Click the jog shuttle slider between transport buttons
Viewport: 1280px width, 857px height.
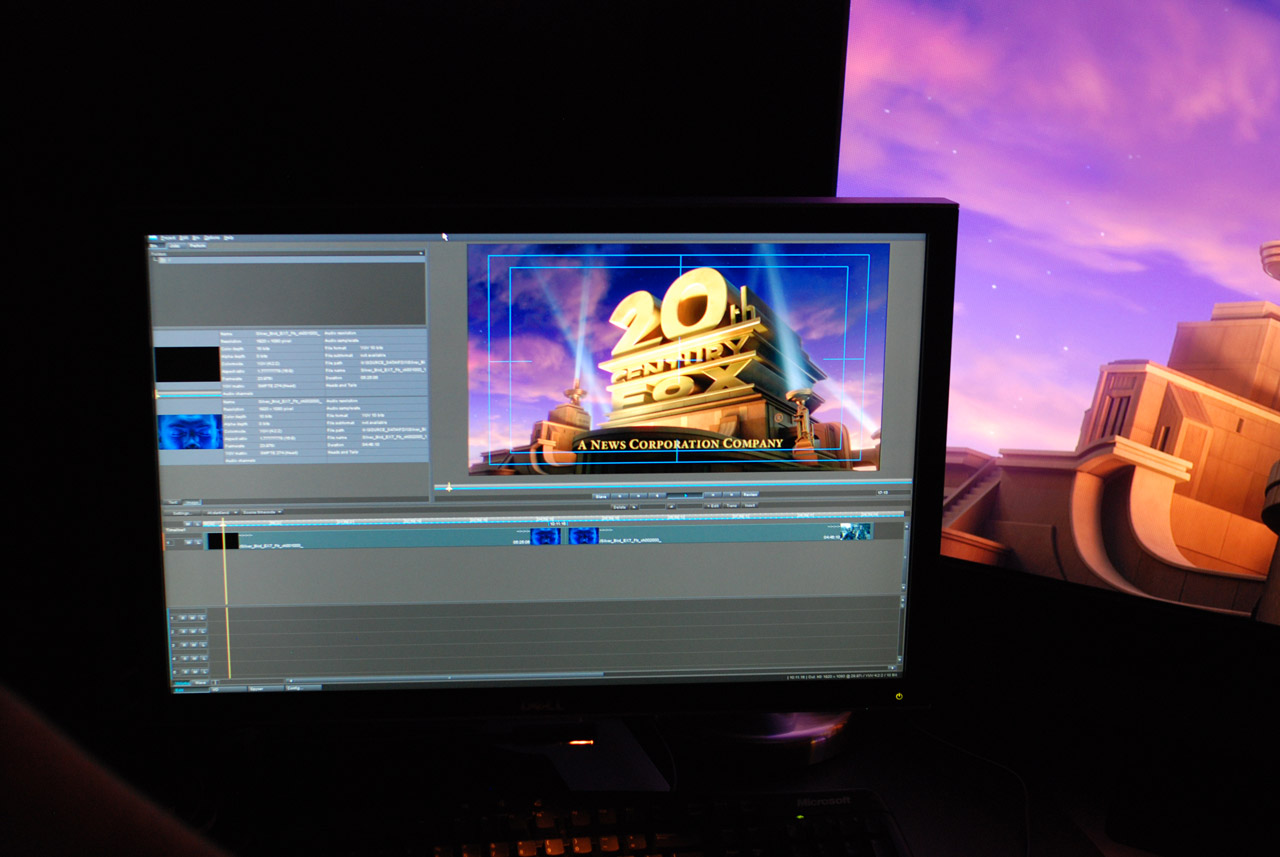[685, 495]
